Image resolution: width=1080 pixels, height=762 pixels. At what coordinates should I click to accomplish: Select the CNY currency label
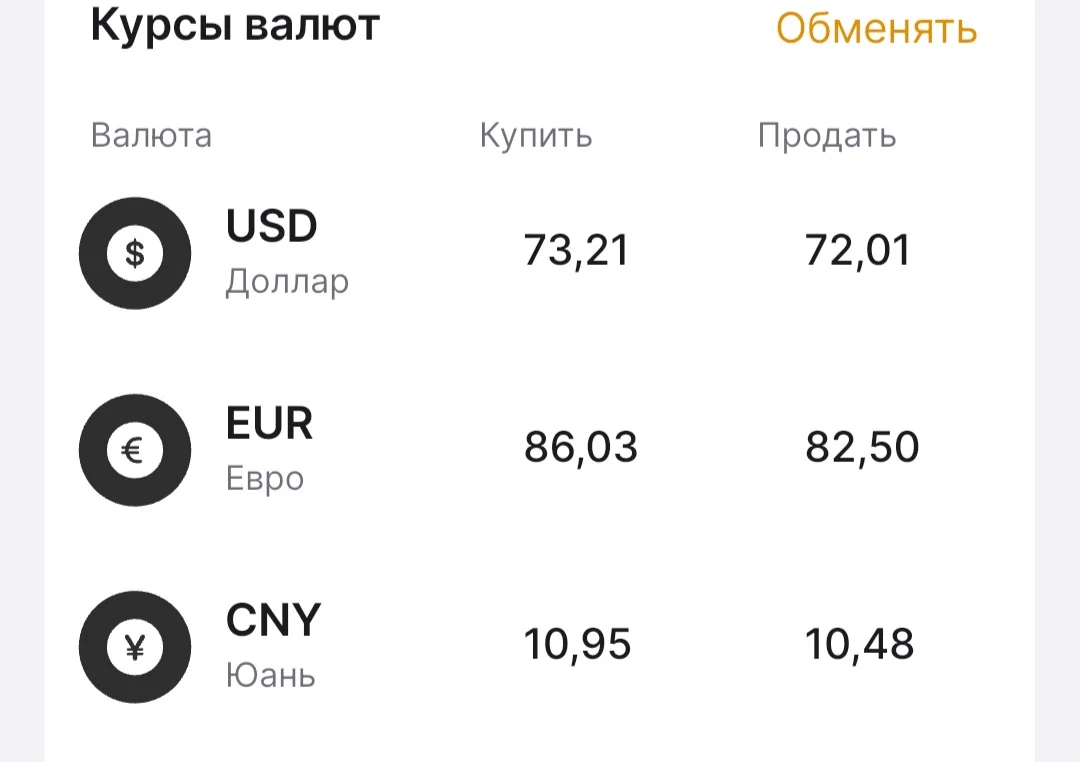273,620
